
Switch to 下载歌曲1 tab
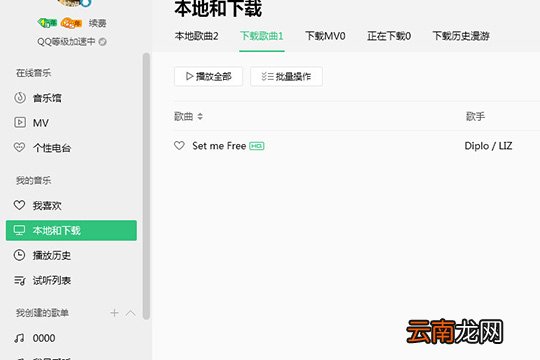(262, 36)
